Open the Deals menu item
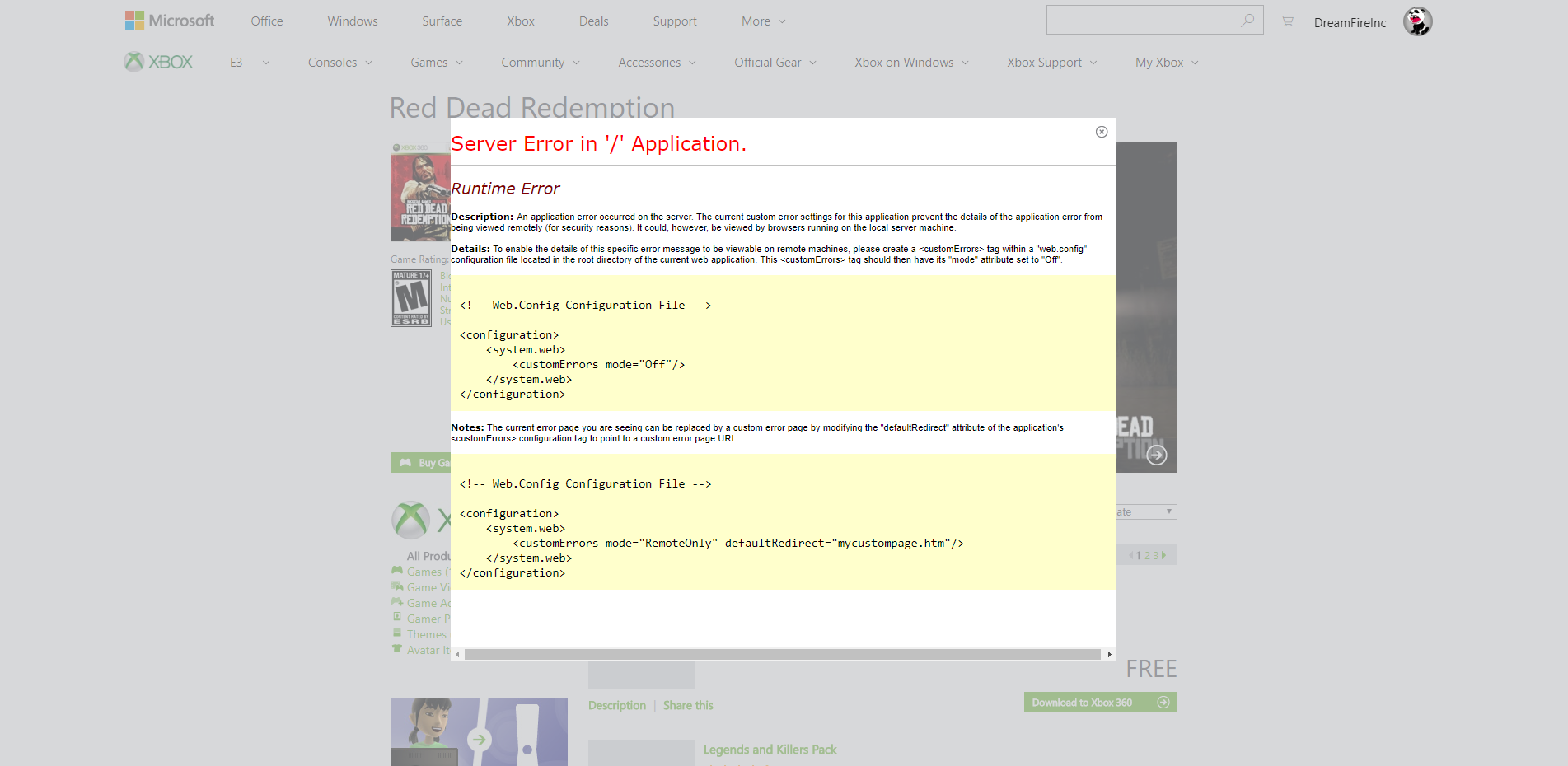This screenshot has width=1568, height=766. [x=594, y=21]
